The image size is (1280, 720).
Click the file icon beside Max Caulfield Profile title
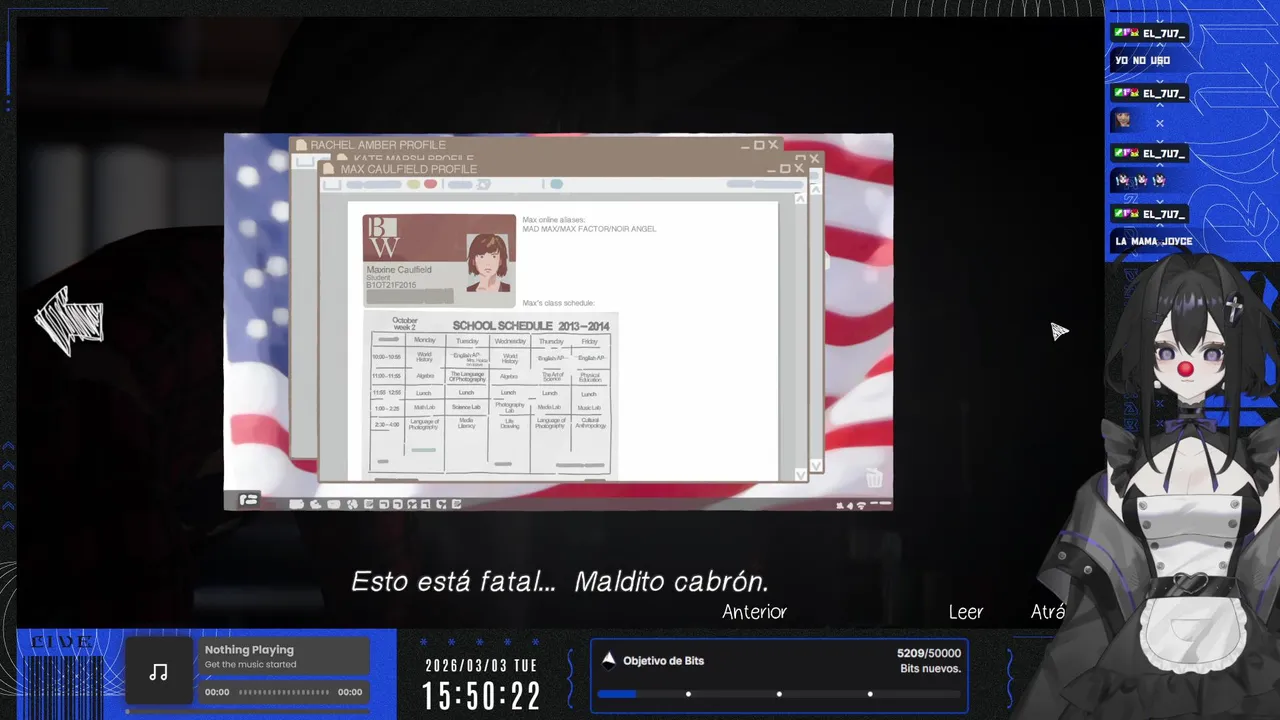click(330, 169)
